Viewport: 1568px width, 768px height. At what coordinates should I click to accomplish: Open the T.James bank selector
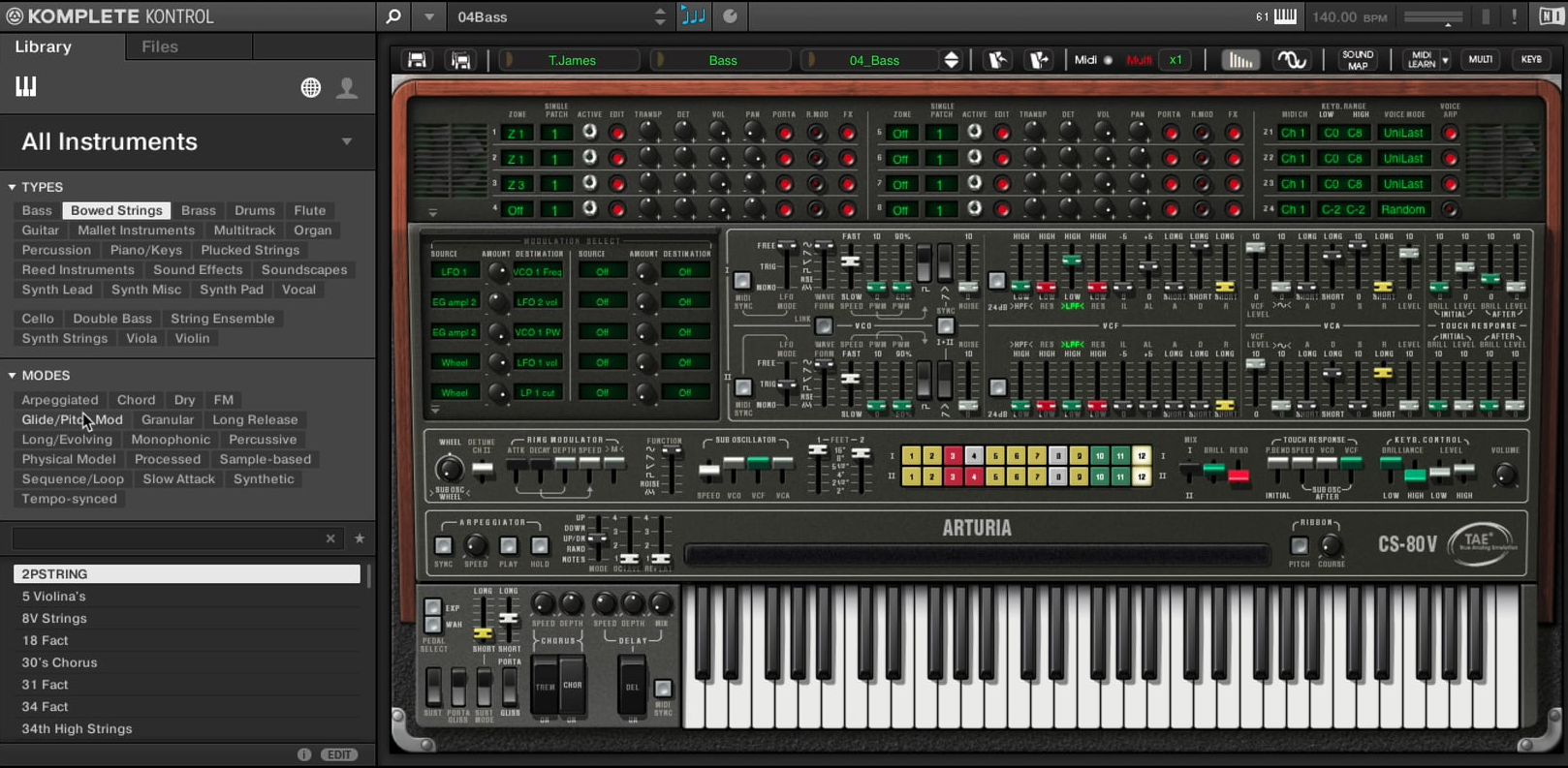[571, 60]
